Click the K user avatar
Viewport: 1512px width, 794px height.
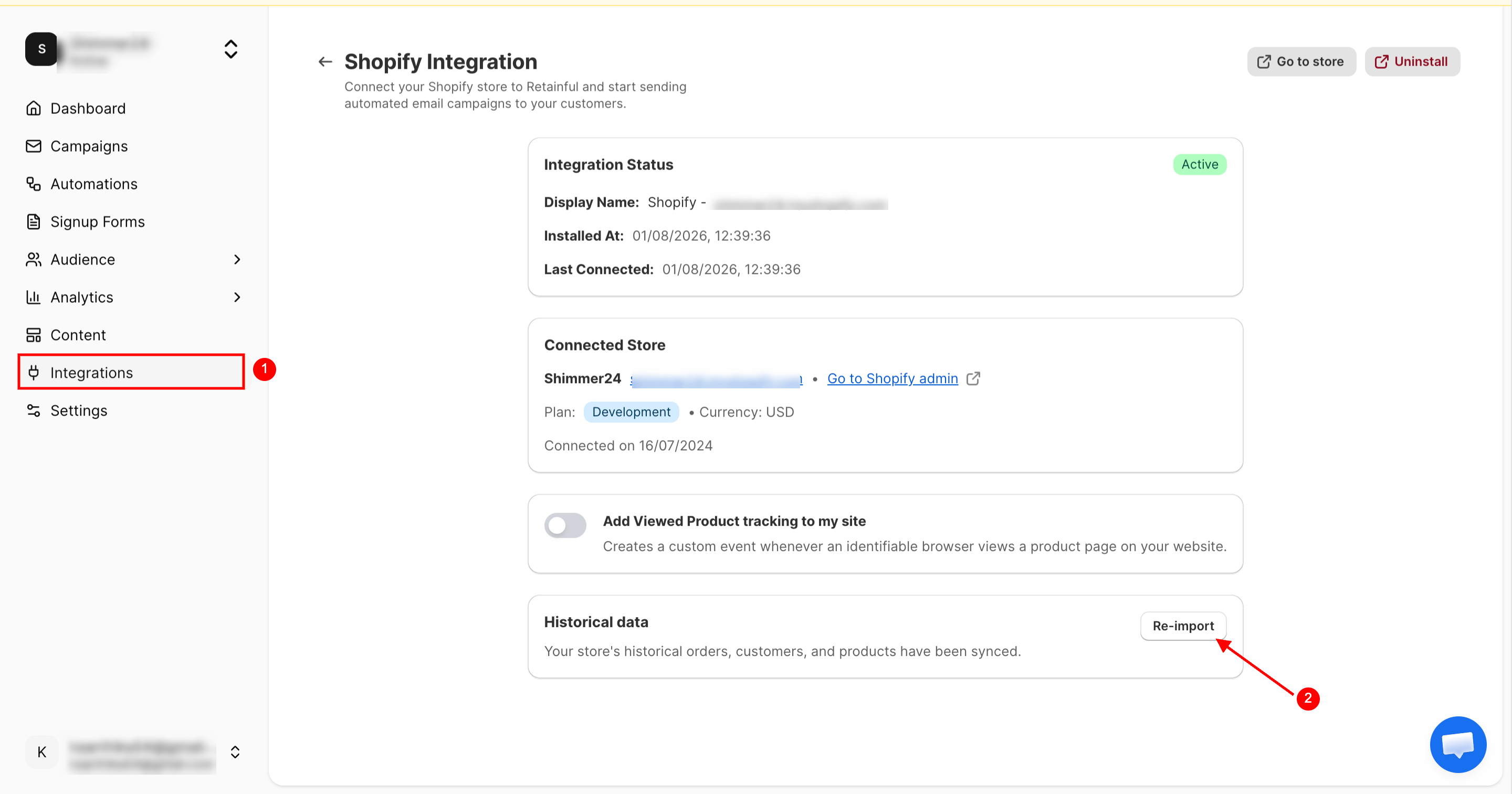coord(41,753)
